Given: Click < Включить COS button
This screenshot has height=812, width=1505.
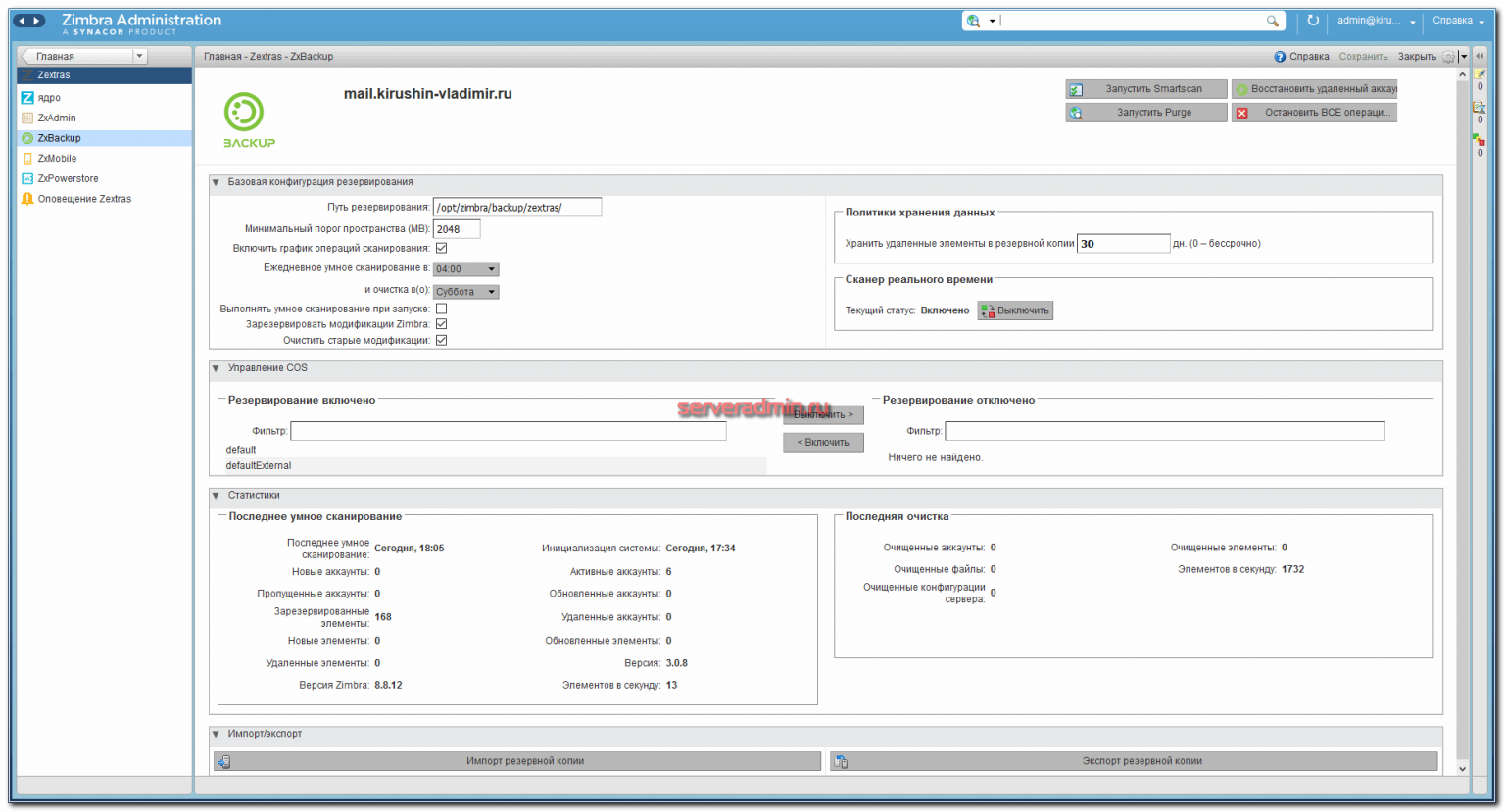Looking at the screenshot, I should pyautogui.click(x=823, y=443).
